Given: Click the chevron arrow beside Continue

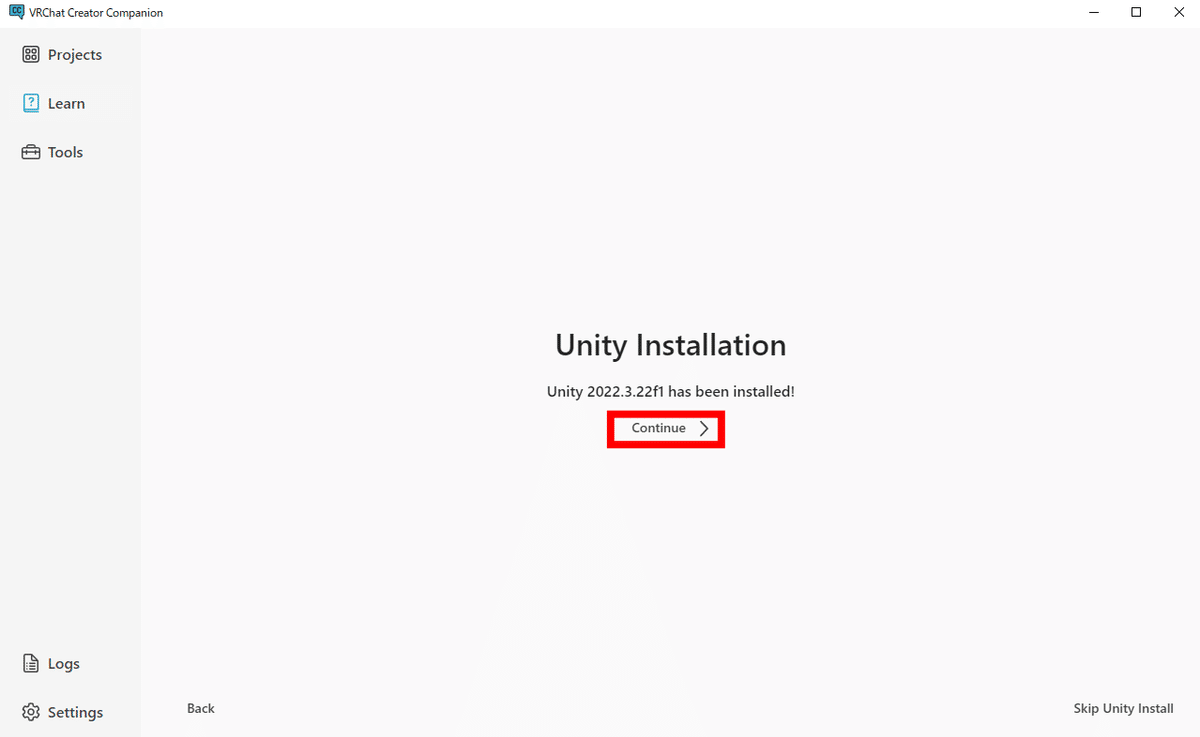Looking at the screenshot, I should [704, 428].
